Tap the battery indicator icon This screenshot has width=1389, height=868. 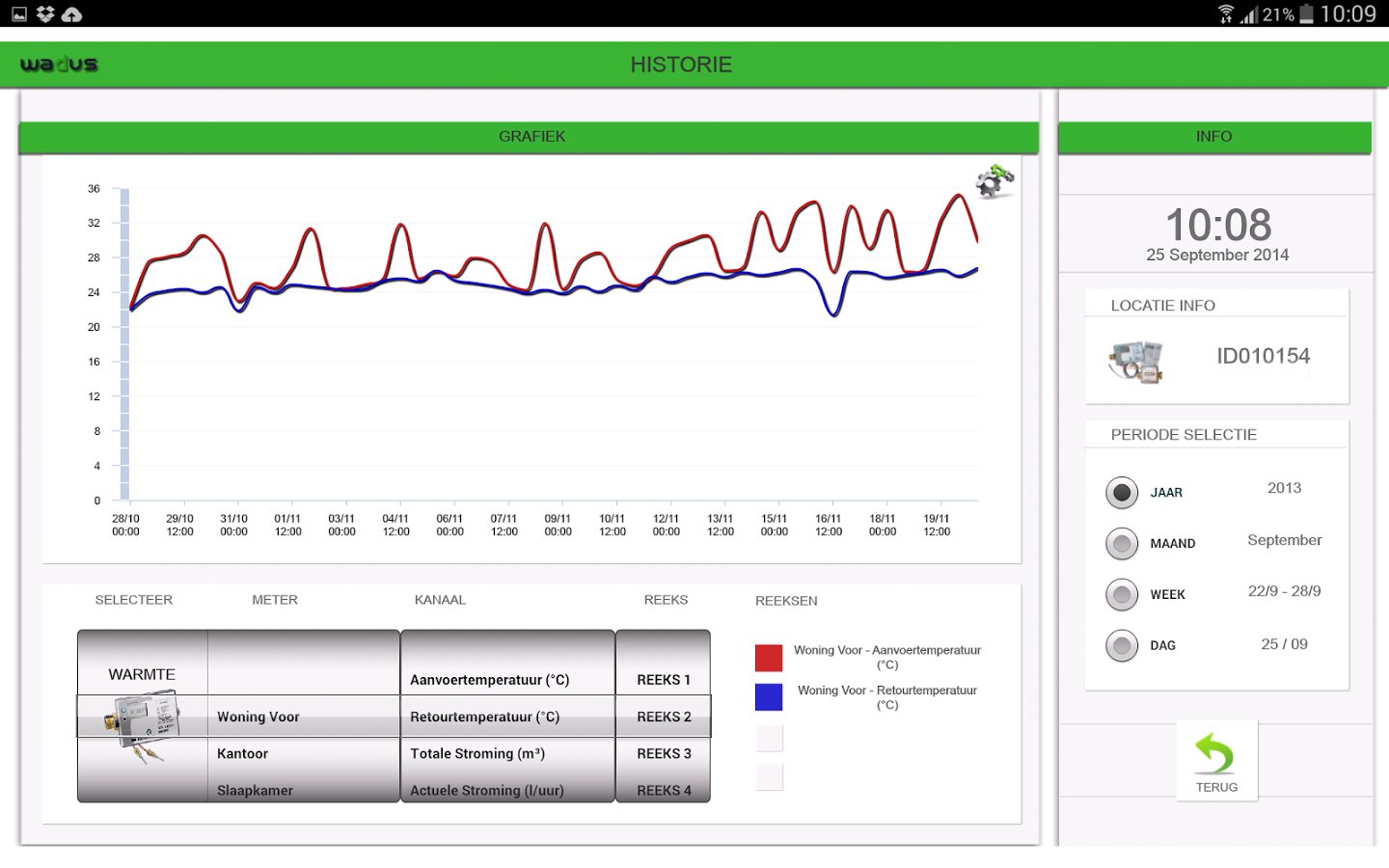(1306, 14)
